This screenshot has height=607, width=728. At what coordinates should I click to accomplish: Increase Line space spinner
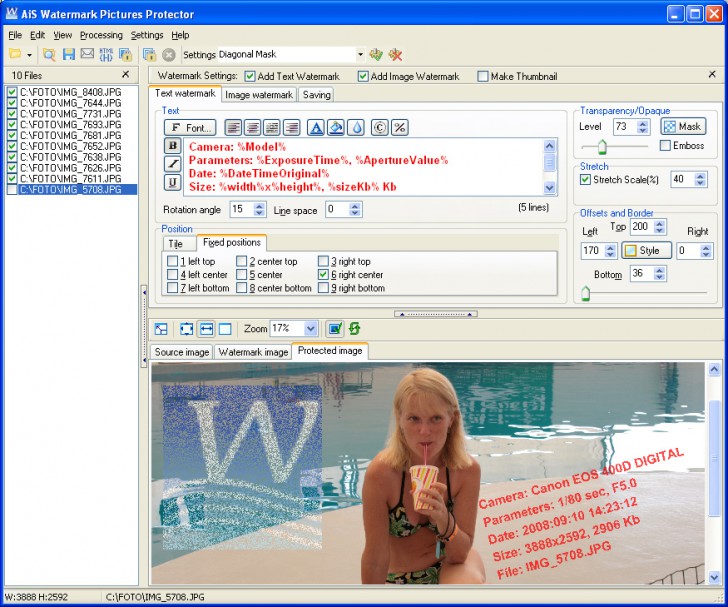pyautogui.click(x=355, y=206)
